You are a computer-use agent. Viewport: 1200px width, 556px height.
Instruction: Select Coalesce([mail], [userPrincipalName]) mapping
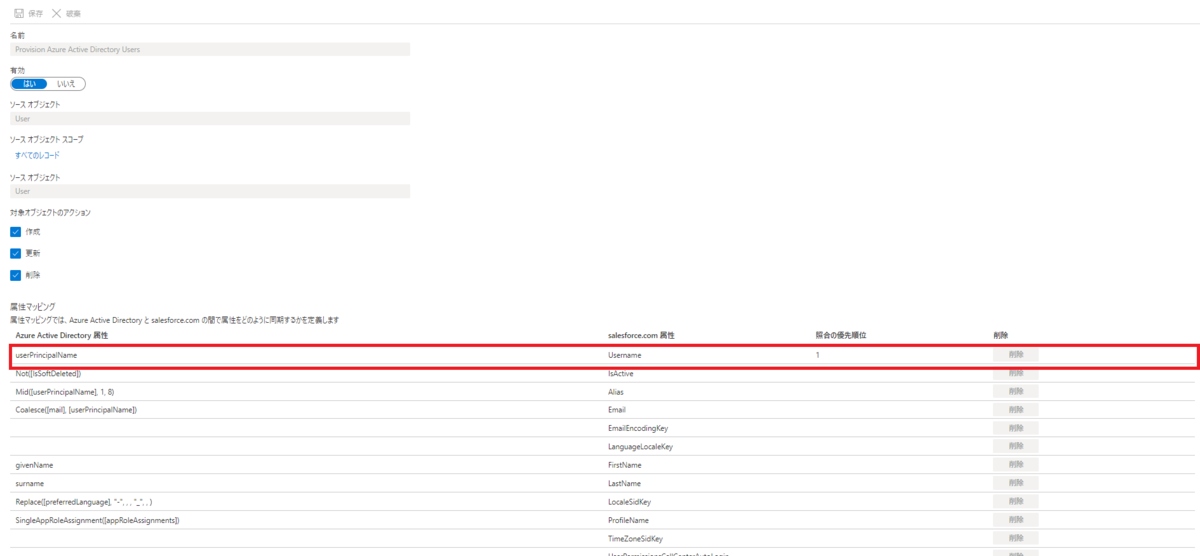pyautogui.click(x=76, y=409)
